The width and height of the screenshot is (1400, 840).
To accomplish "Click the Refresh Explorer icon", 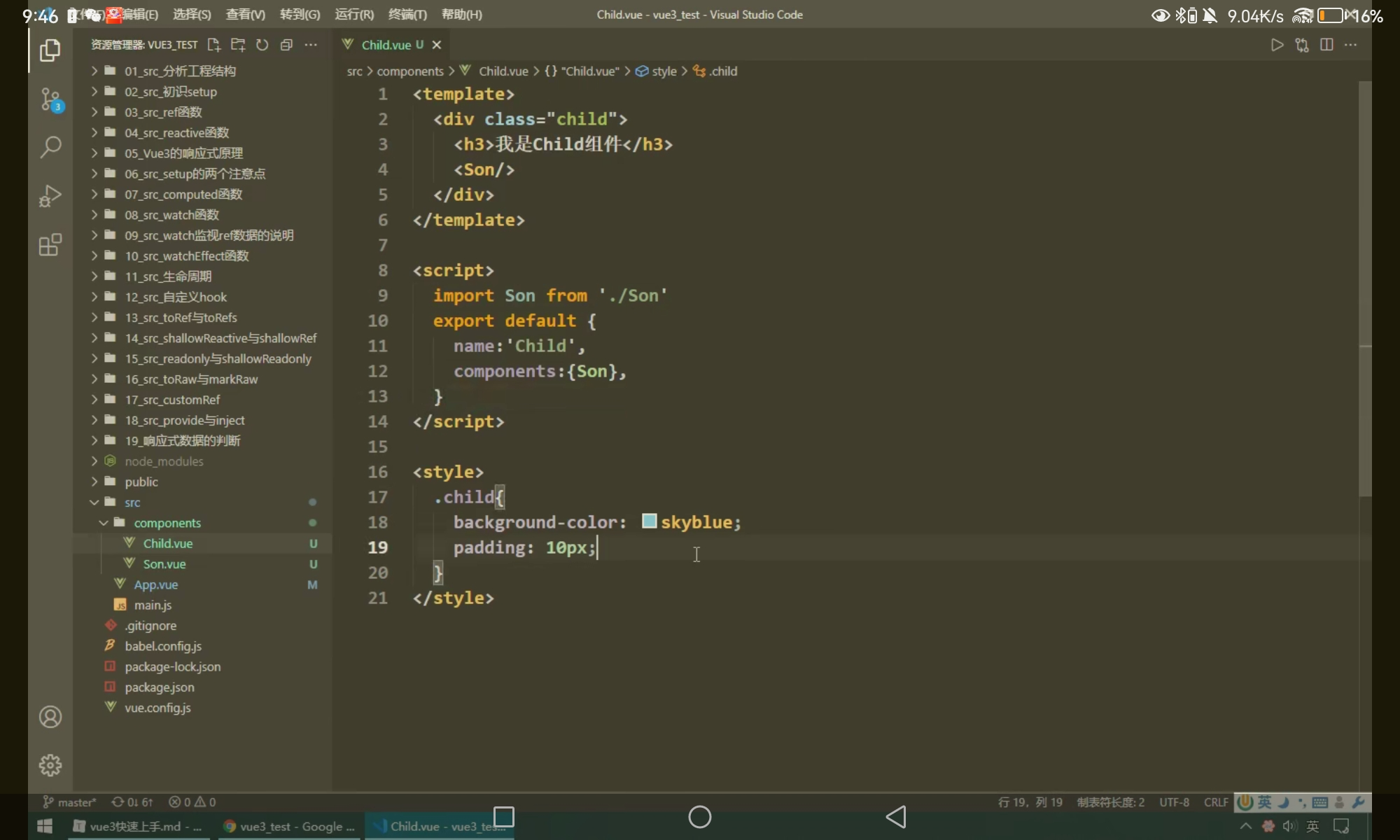I will tap(262, 45).
